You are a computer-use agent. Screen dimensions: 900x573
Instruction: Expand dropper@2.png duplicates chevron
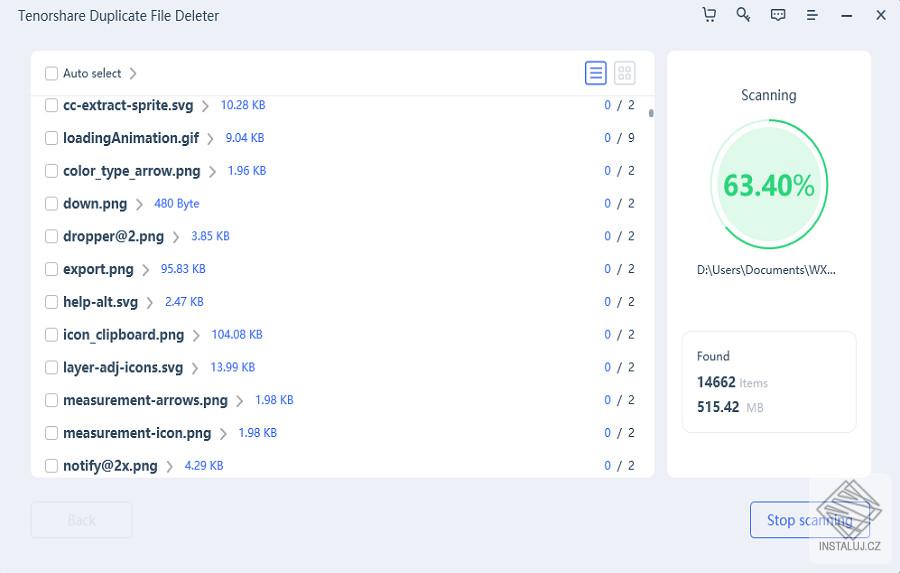pyautogui.click(x=176, y=237)
